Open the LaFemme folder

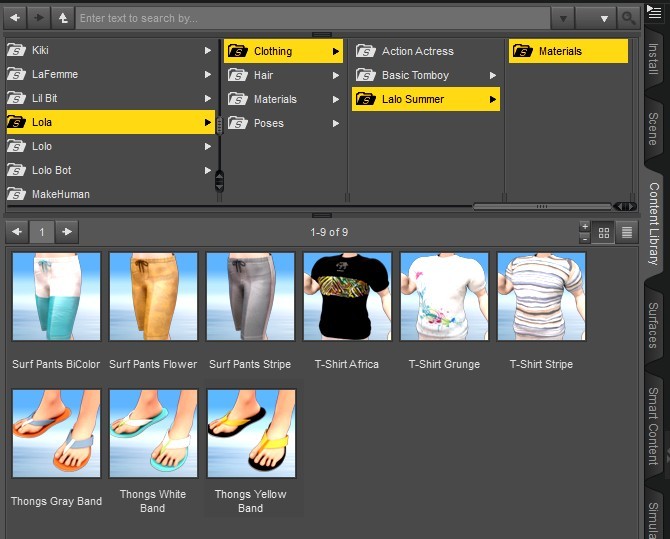pos(110,74)
